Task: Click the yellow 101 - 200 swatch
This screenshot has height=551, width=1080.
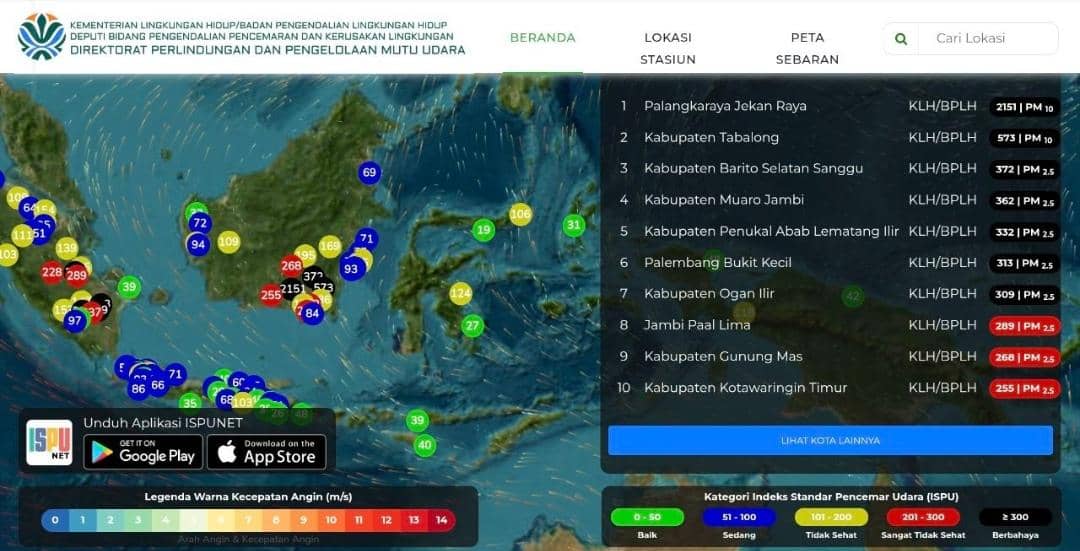Action: [831, 517]
